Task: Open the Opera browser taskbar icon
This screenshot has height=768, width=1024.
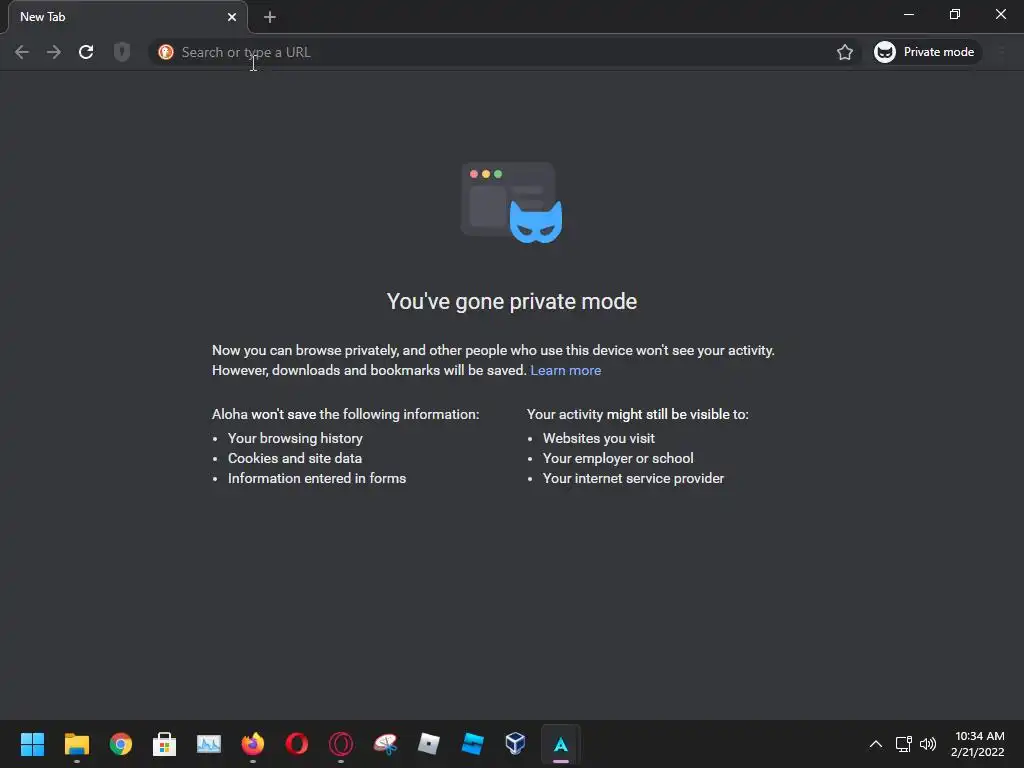Action: tap(296, 744)
